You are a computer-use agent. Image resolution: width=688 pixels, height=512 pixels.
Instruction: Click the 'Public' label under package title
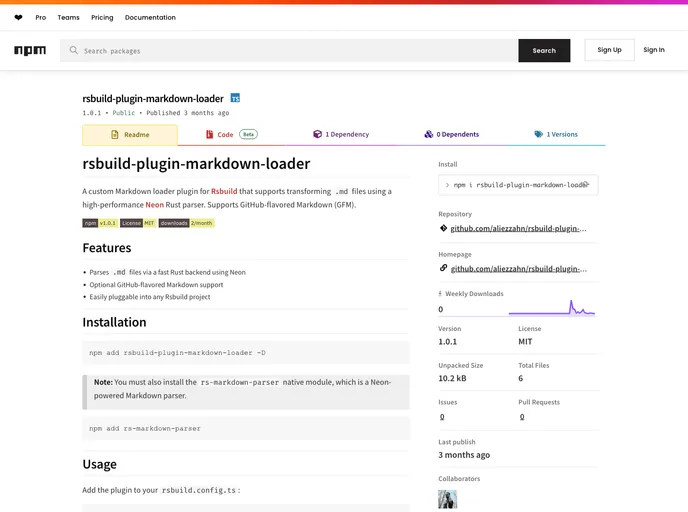pos(124,113)
